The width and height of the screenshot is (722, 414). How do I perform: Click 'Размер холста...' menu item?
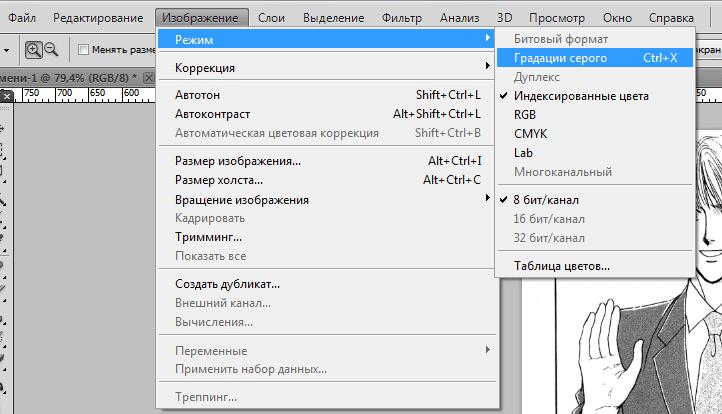coord(219,180)
